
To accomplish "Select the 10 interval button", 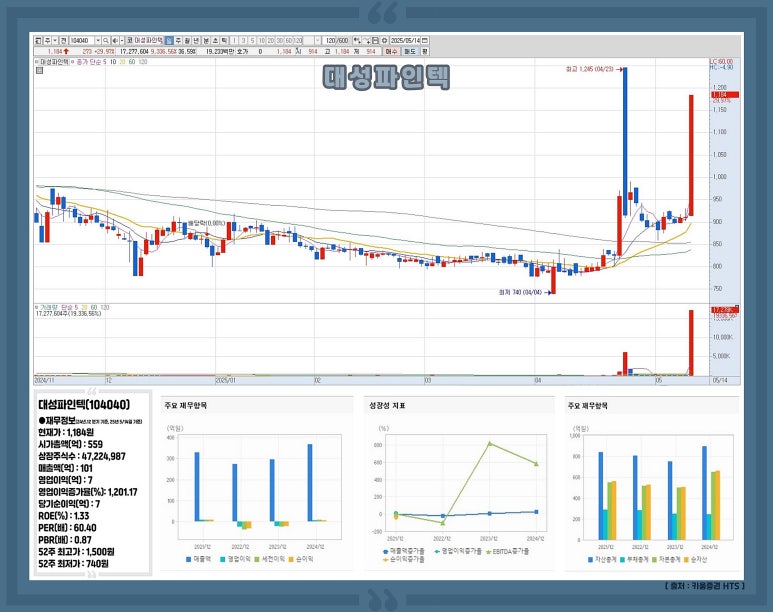I will tap(262, 40).
